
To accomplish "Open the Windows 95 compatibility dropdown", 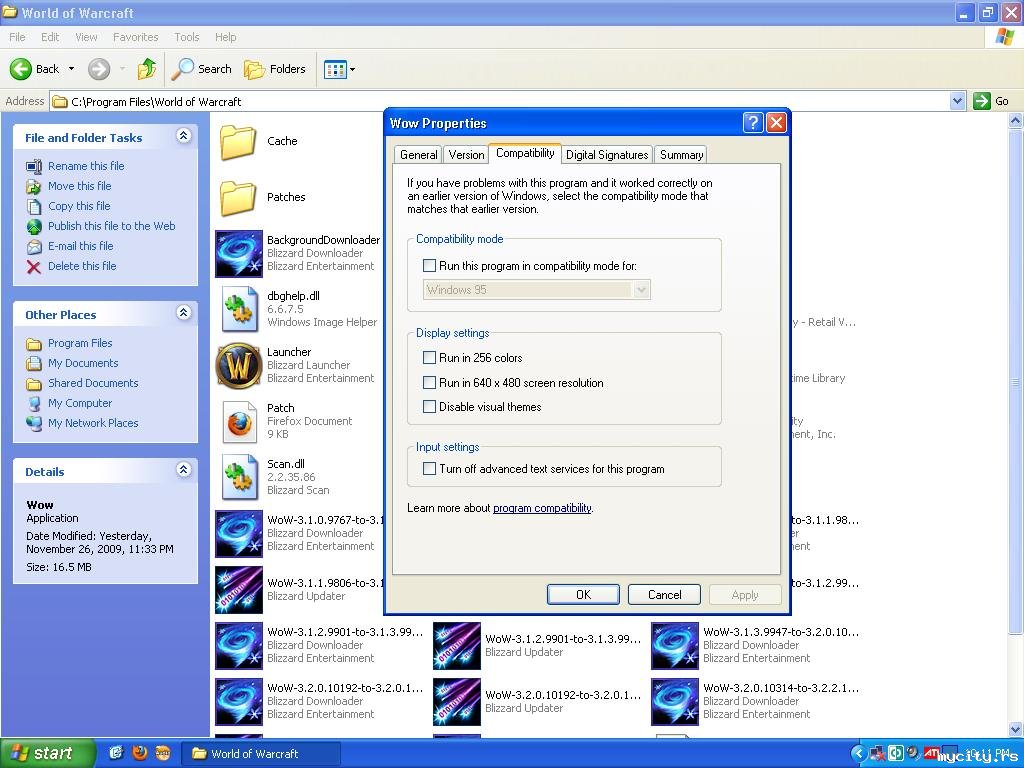I will (642, 290).
